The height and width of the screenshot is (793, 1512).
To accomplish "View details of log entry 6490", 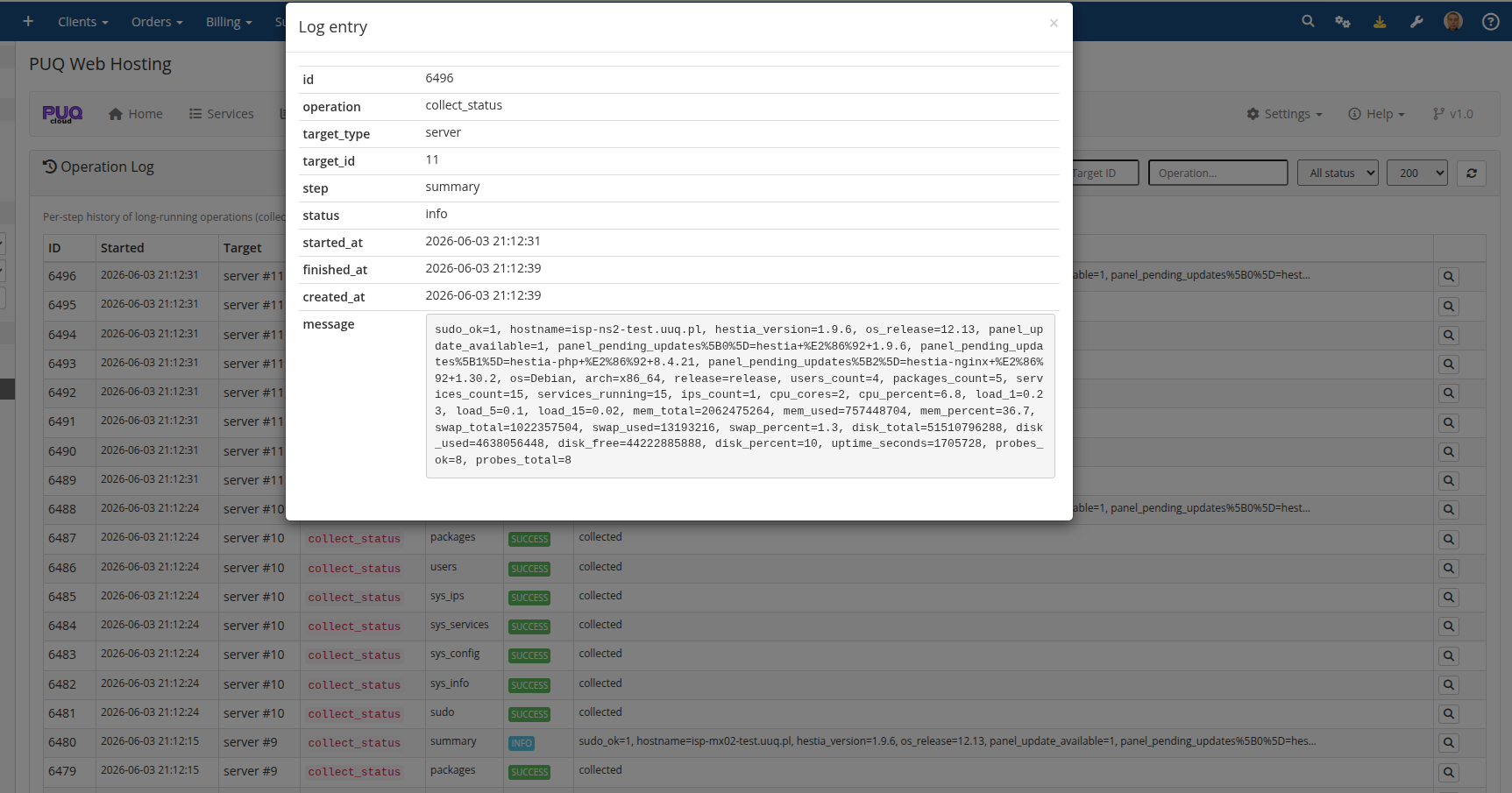I will 1449,451.
